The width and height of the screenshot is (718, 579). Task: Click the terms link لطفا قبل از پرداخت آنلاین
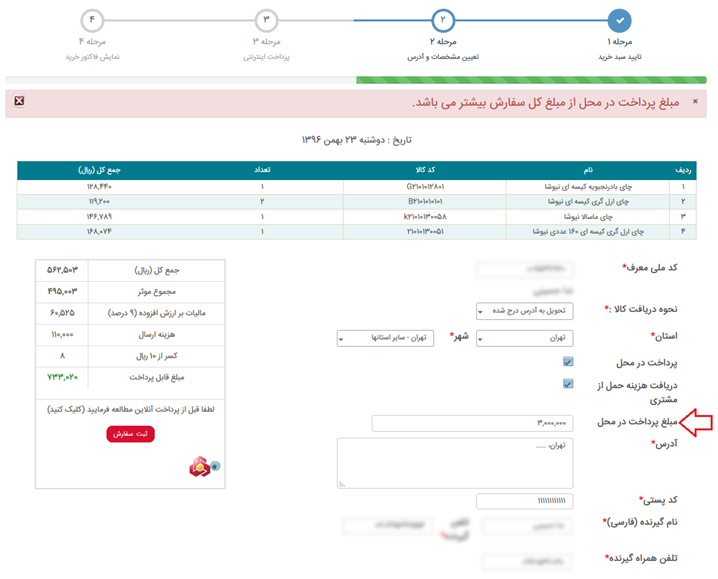[x=131, y=409]
